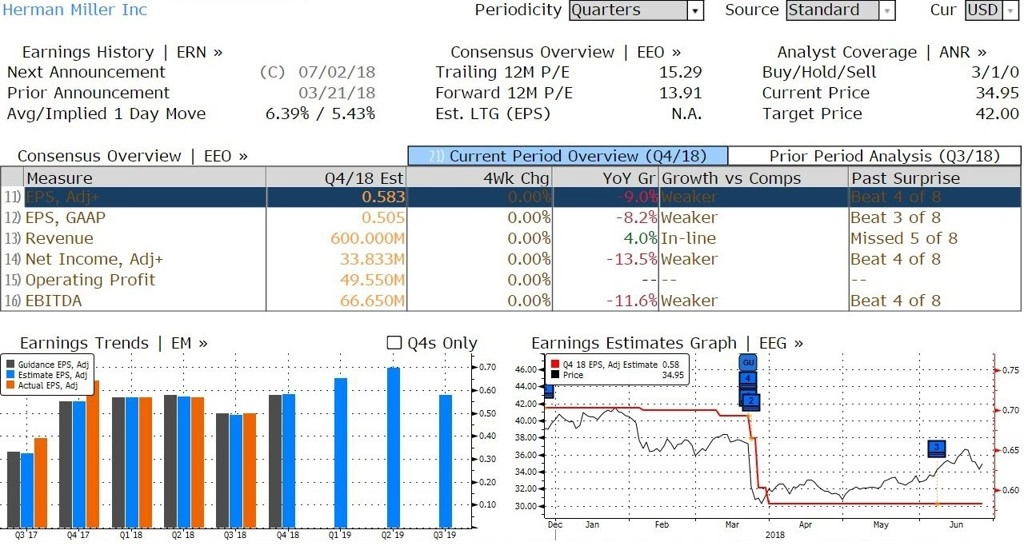Viewport: 1024px width, 546px height.
Task: Click the 33.833M Net Income estimate
Action: pos(372,259)
